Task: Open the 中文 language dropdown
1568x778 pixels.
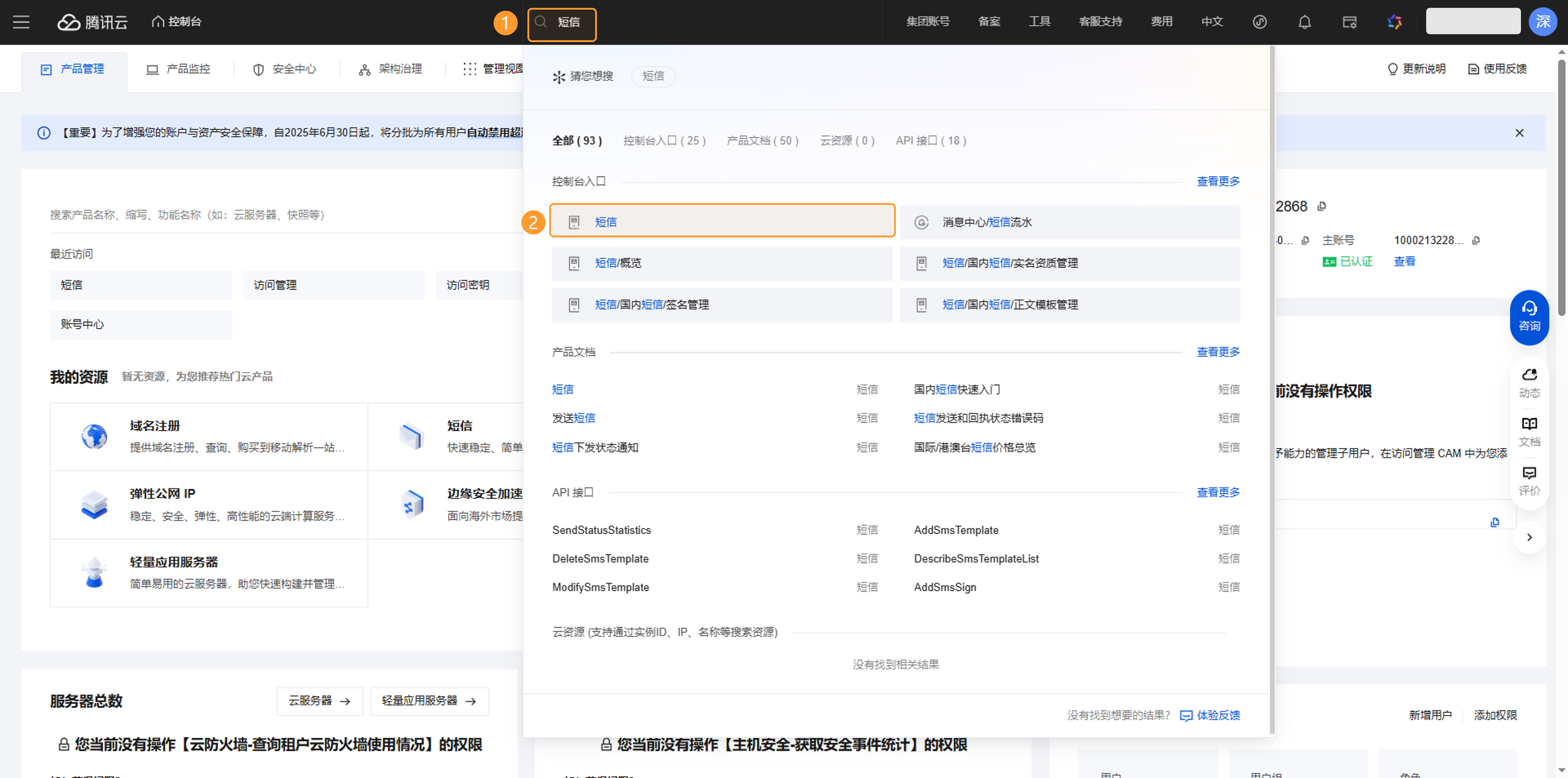Action: (1211, 22)
